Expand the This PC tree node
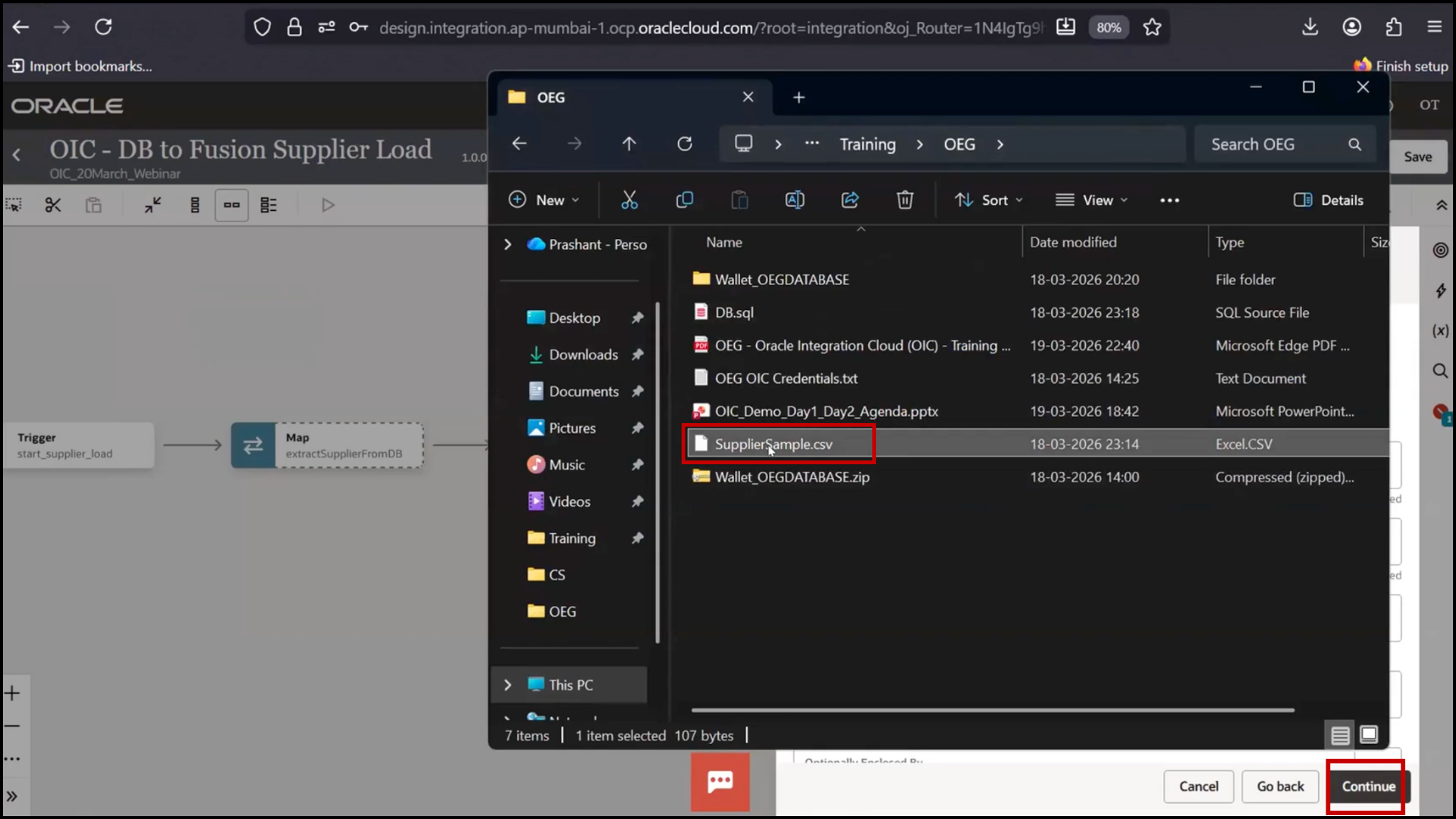The height and width of the screenshot is (819, 1456). click(508, 685)
